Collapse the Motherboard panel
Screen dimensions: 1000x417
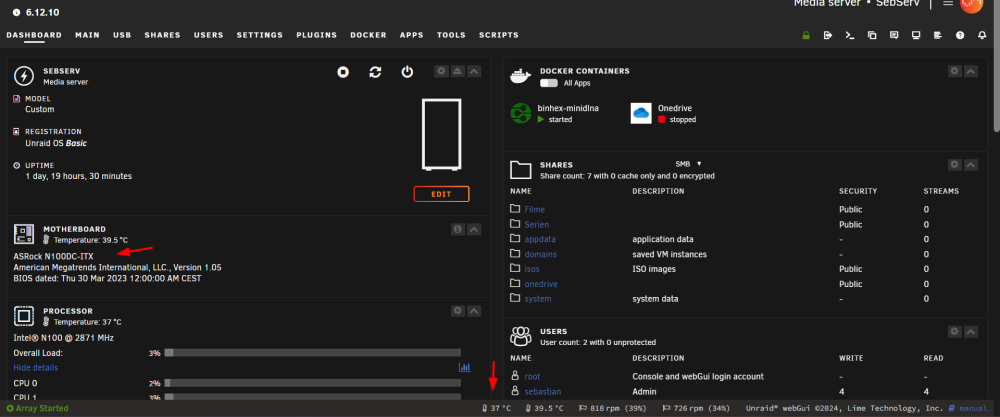[474, 229]
